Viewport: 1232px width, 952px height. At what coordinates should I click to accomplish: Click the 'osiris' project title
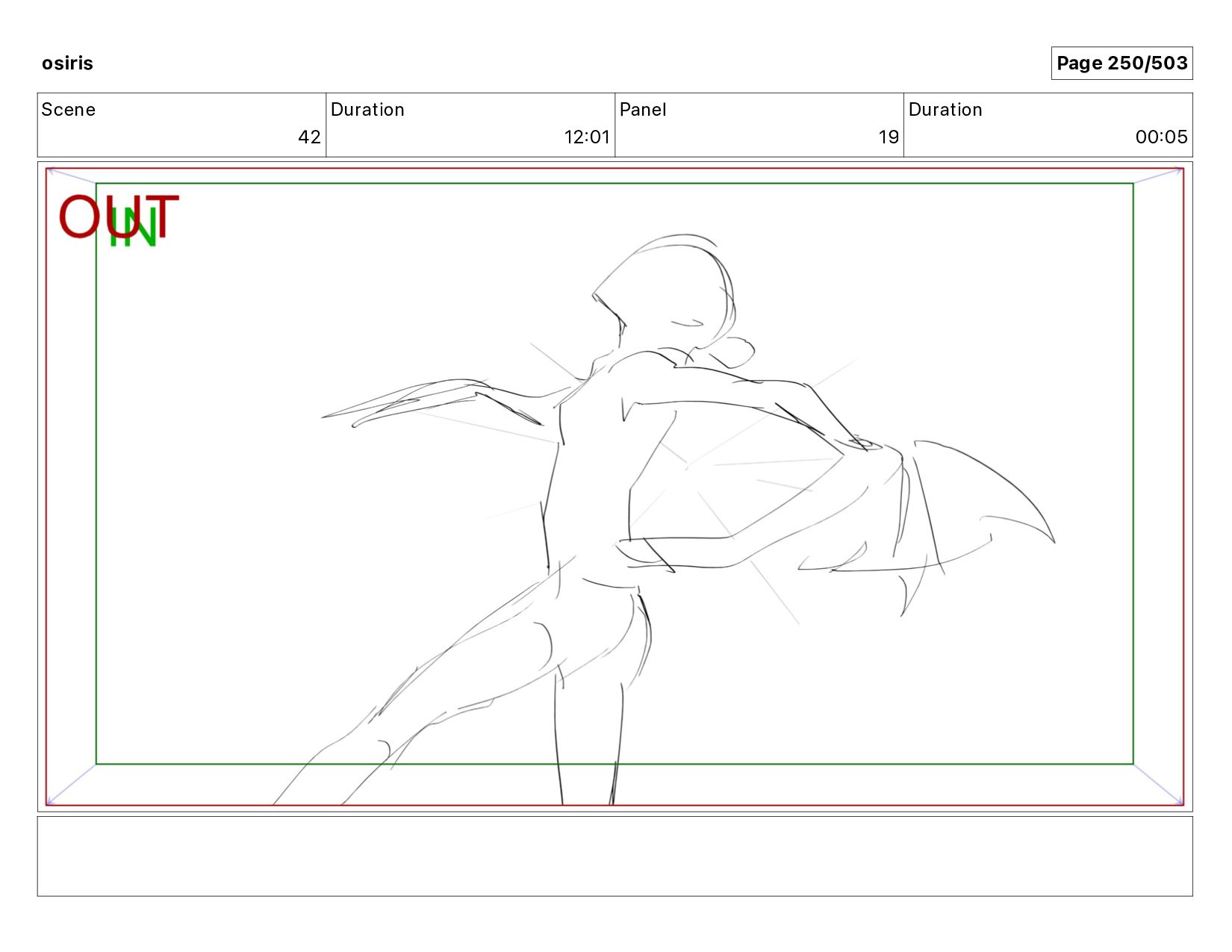tap(67, 63)
